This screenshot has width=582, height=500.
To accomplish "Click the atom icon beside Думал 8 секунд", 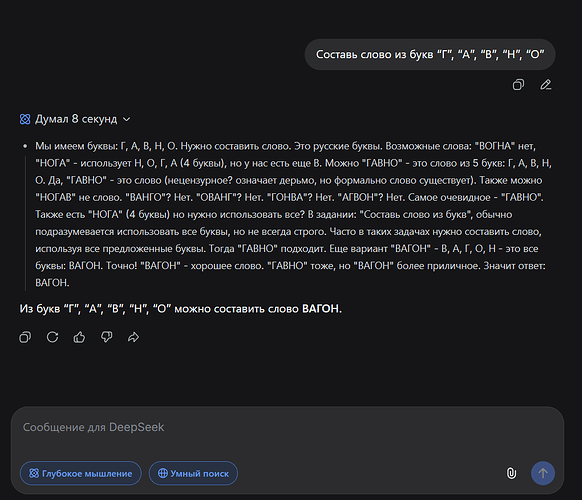I will [x=25, y=119].
